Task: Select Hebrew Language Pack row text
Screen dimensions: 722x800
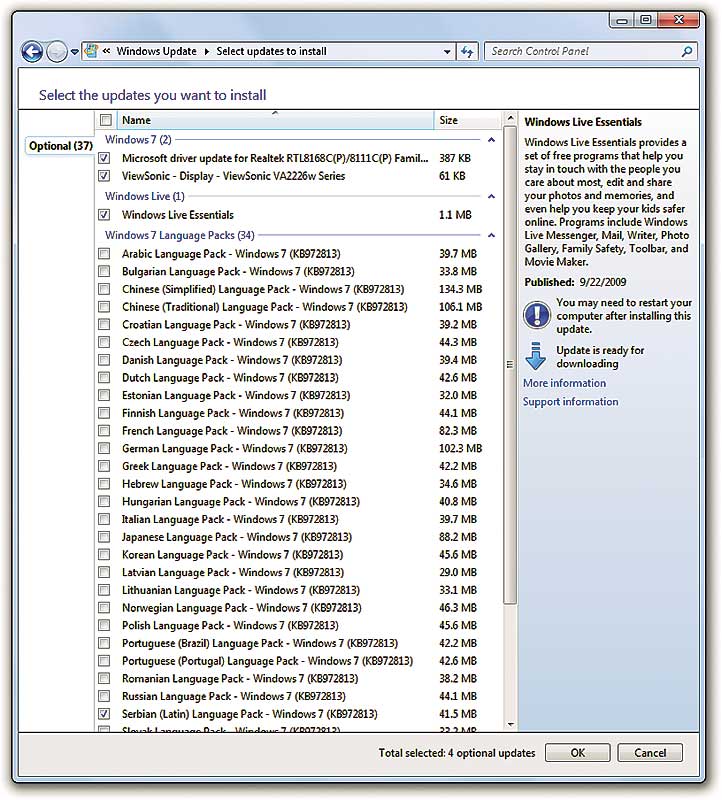Action: [234, 484]
